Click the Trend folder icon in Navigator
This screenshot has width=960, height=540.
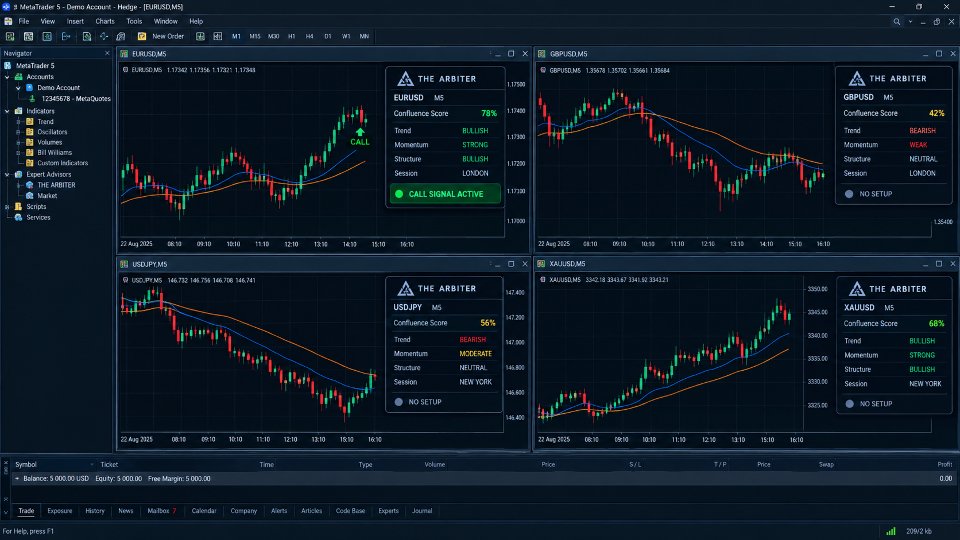coord(29,122)
